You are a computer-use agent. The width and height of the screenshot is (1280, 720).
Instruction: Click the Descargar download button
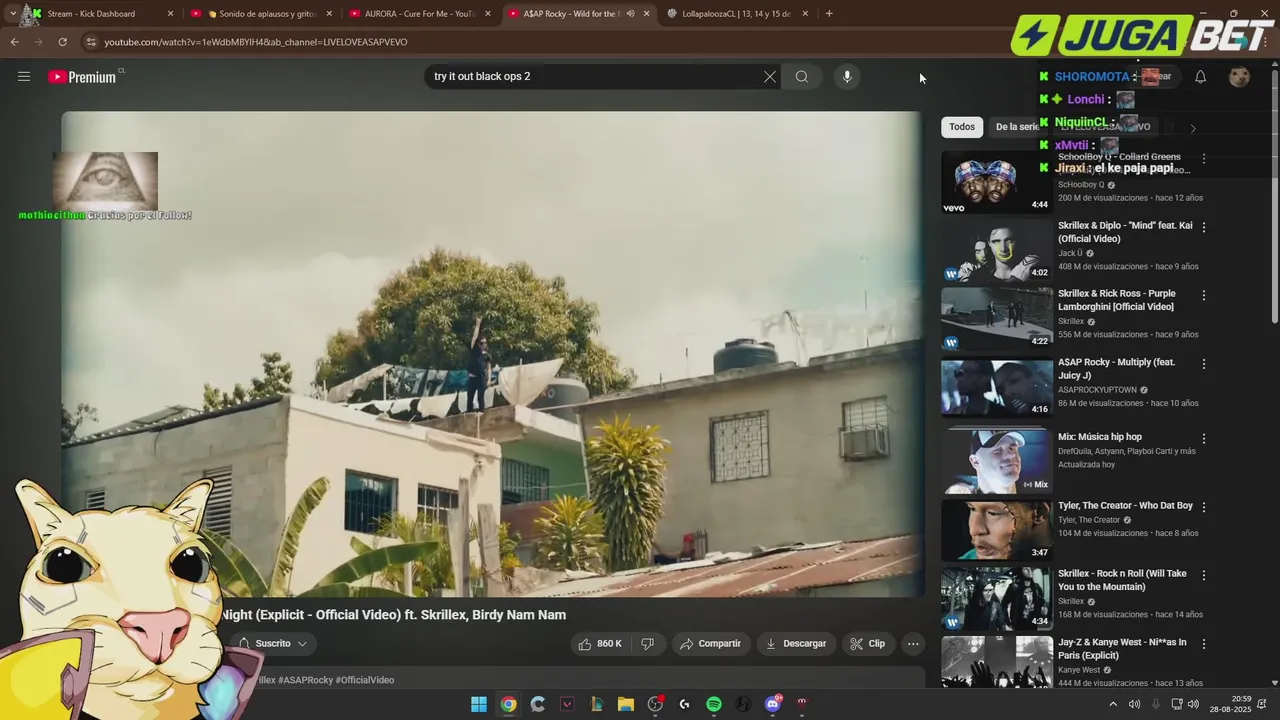pyautogui.click(x=796, y=644)
